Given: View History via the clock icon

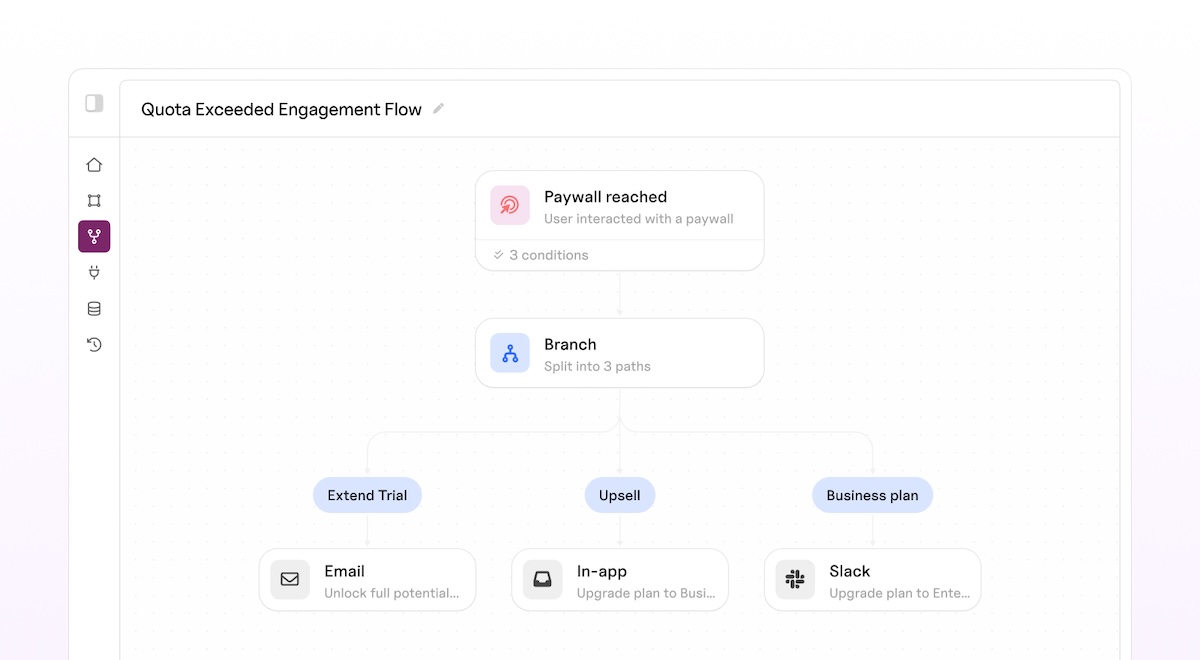Looking at the screenshot, I should (x=94, y=344).
